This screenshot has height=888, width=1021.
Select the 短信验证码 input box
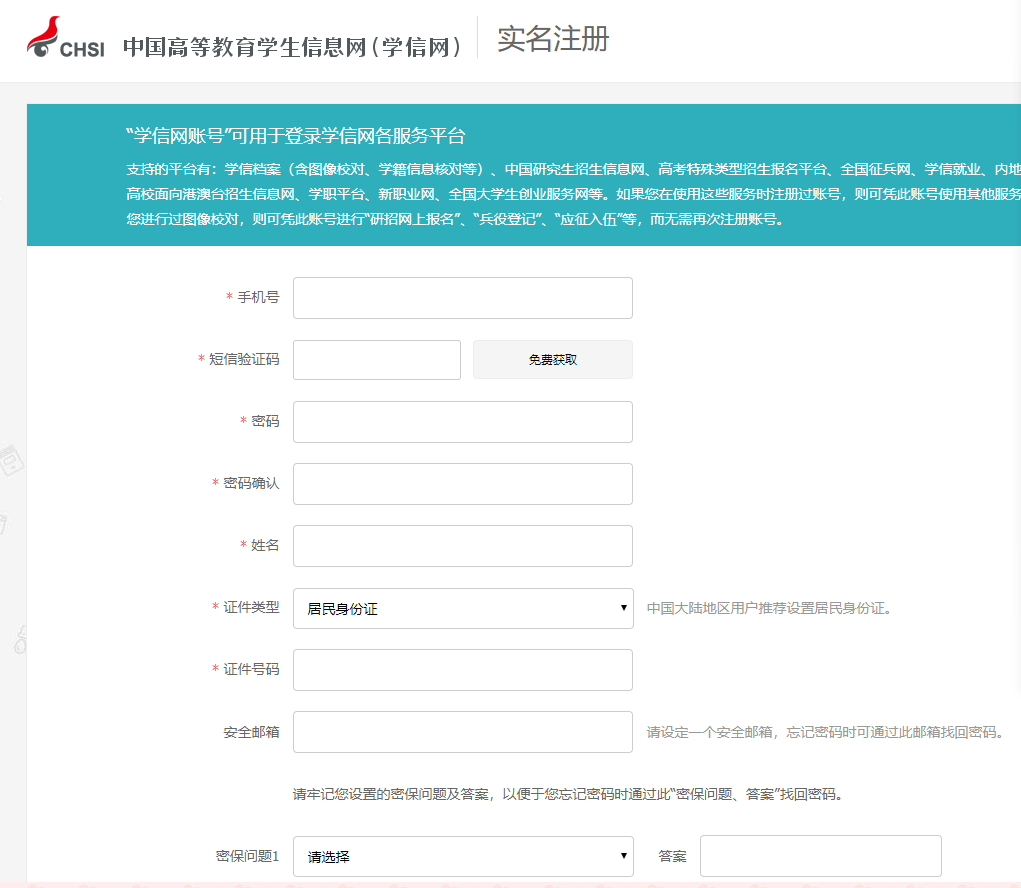point(376,360)
